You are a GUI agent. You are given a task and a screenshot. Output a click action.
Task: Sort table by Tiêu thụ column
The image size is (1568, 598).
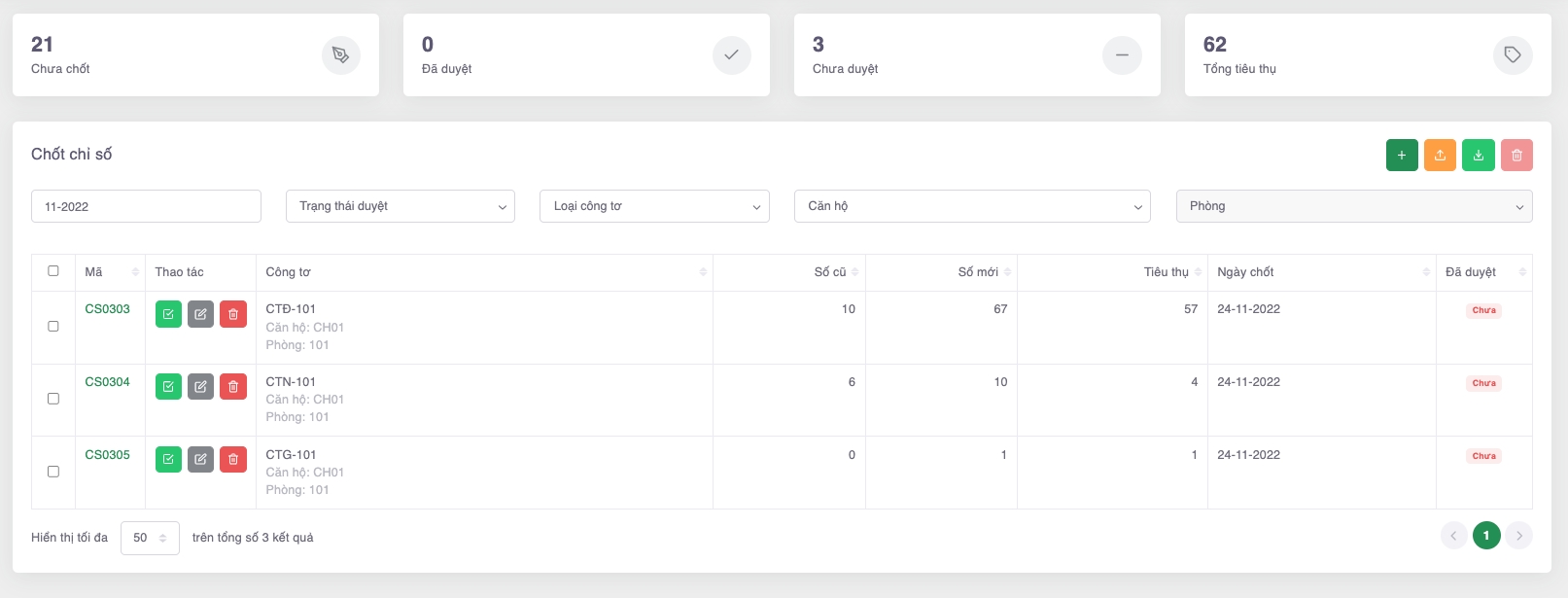pos(1166,272)
